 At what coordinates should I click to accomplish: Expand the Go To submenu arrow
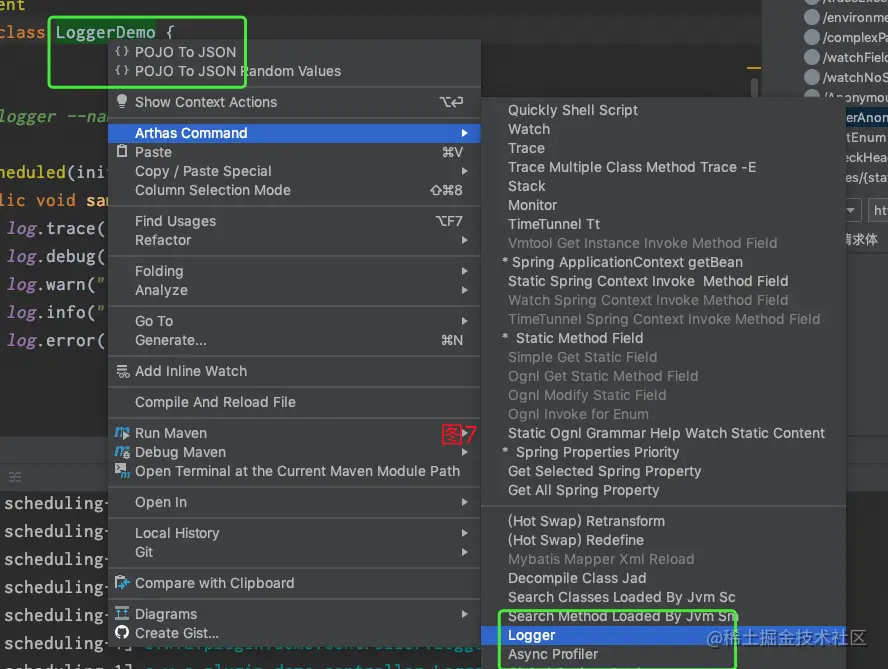(464, 321)
